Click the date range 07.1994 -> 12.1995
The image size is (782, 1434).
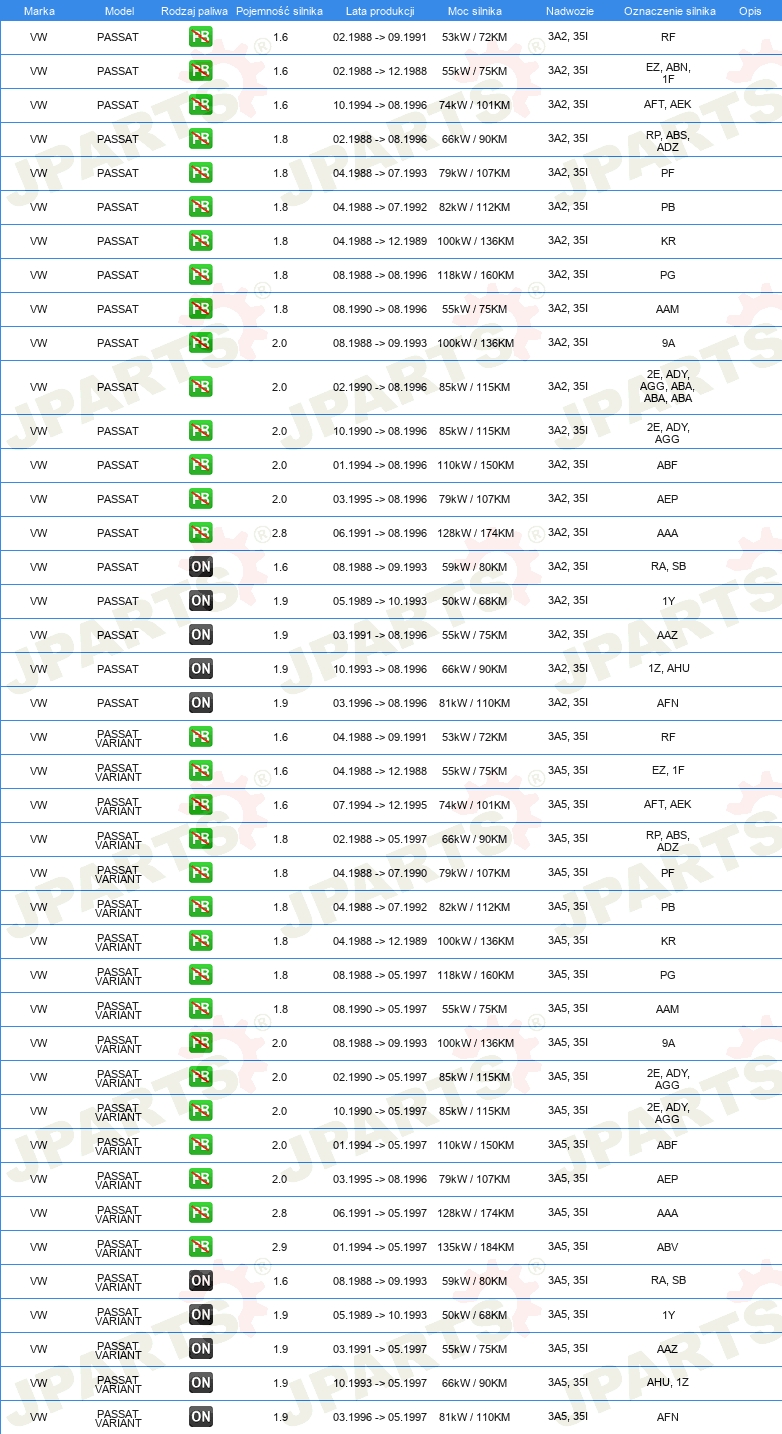pyautogui.click(x=380, y=805)
